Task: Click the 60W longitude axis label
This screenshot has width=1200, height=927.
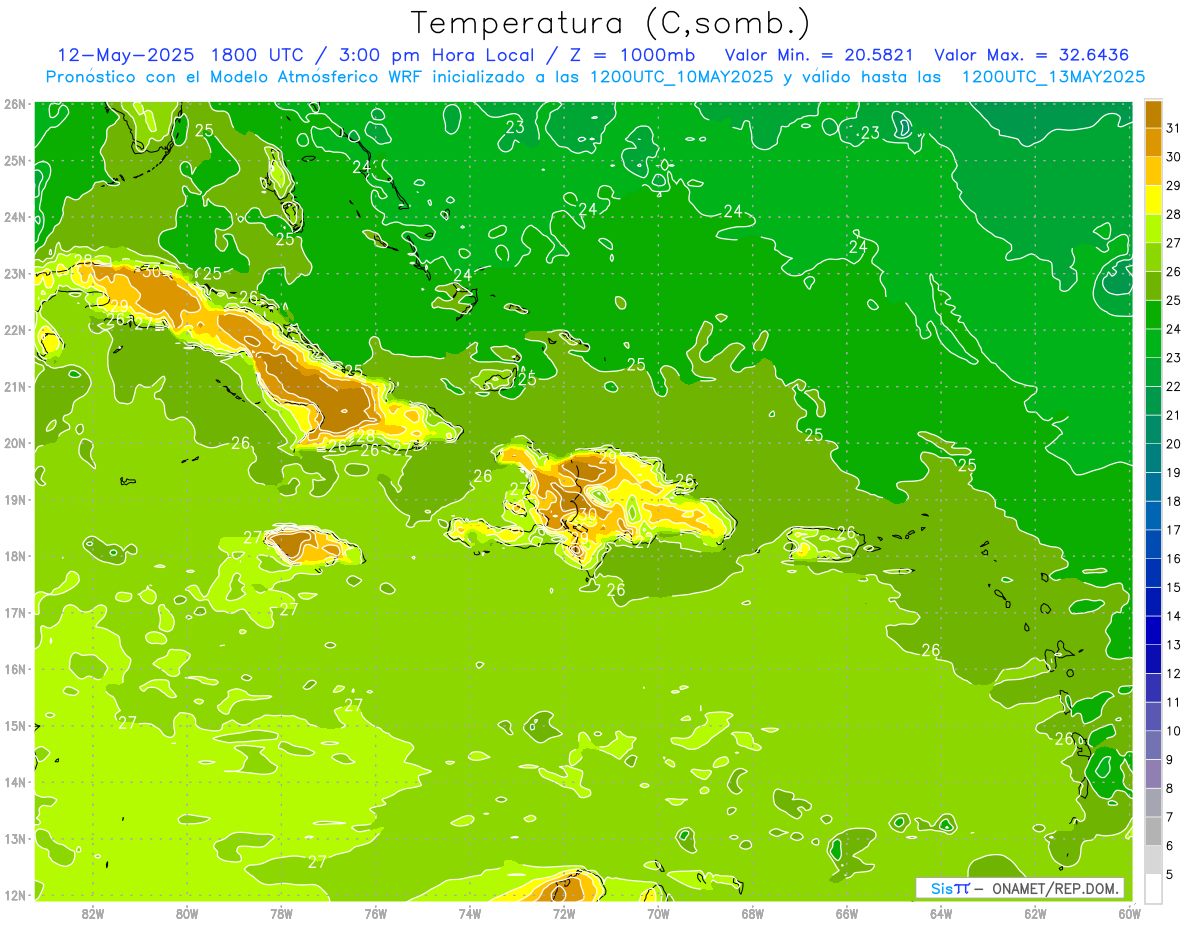Action: coord(1130,913)
